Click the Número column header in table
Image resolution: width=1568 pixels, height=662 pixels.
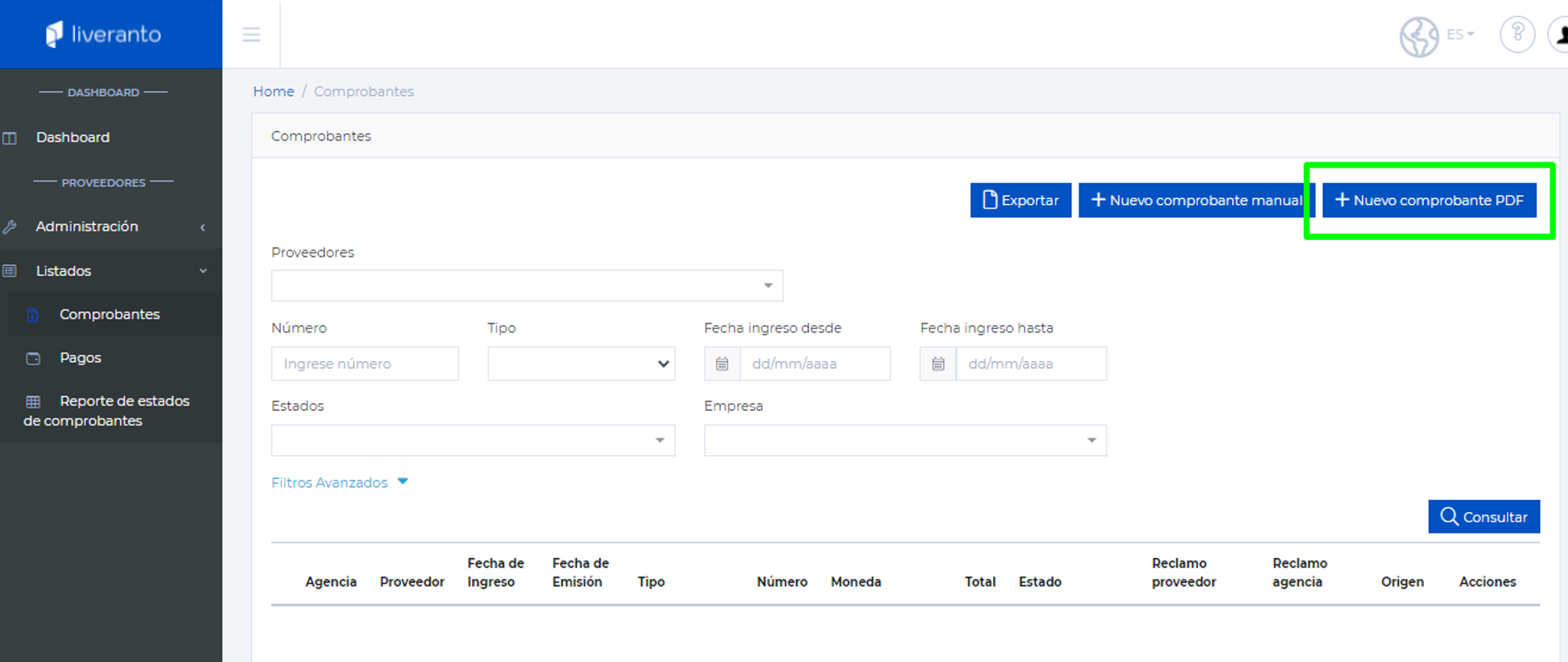(x=782, y=582)
